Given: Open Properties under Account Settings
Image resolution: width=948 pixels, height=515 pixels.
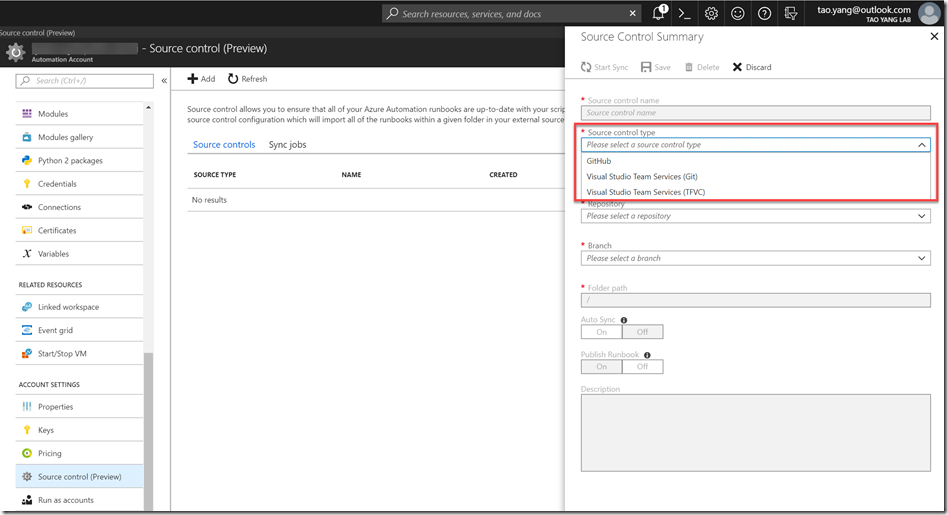Looking at the screenshot, I should [79, 407].
